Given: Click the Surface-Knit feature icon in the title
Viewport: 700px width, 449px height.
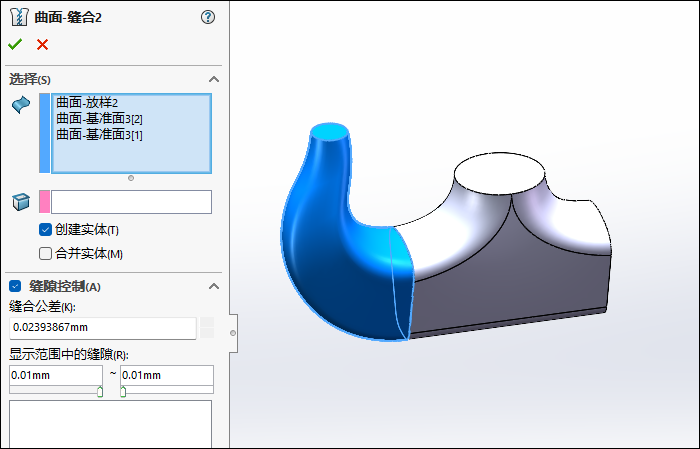Looking at the screenshot, I should click(x=19, y=17).
